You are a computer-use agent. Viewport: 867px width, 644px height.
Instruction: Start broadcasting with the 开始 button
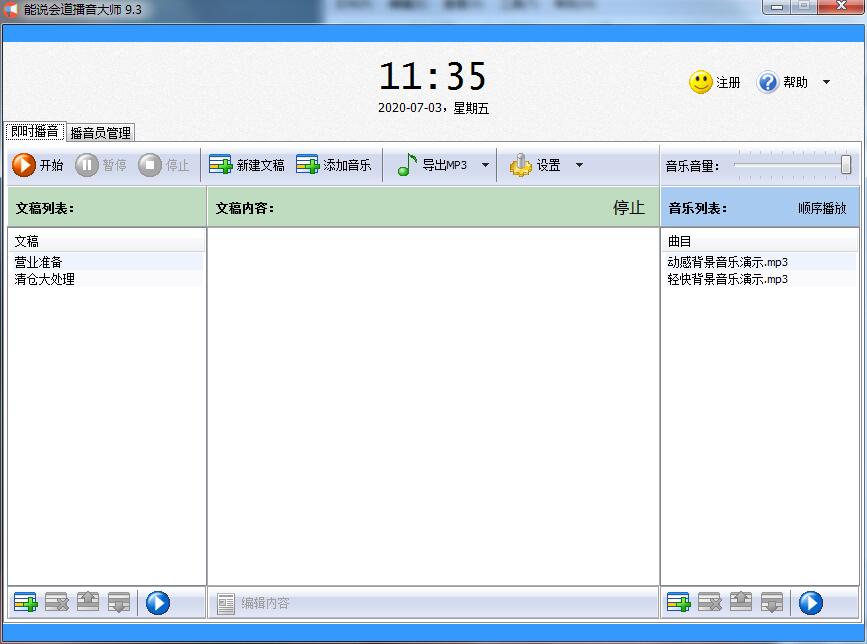[38, 165]
